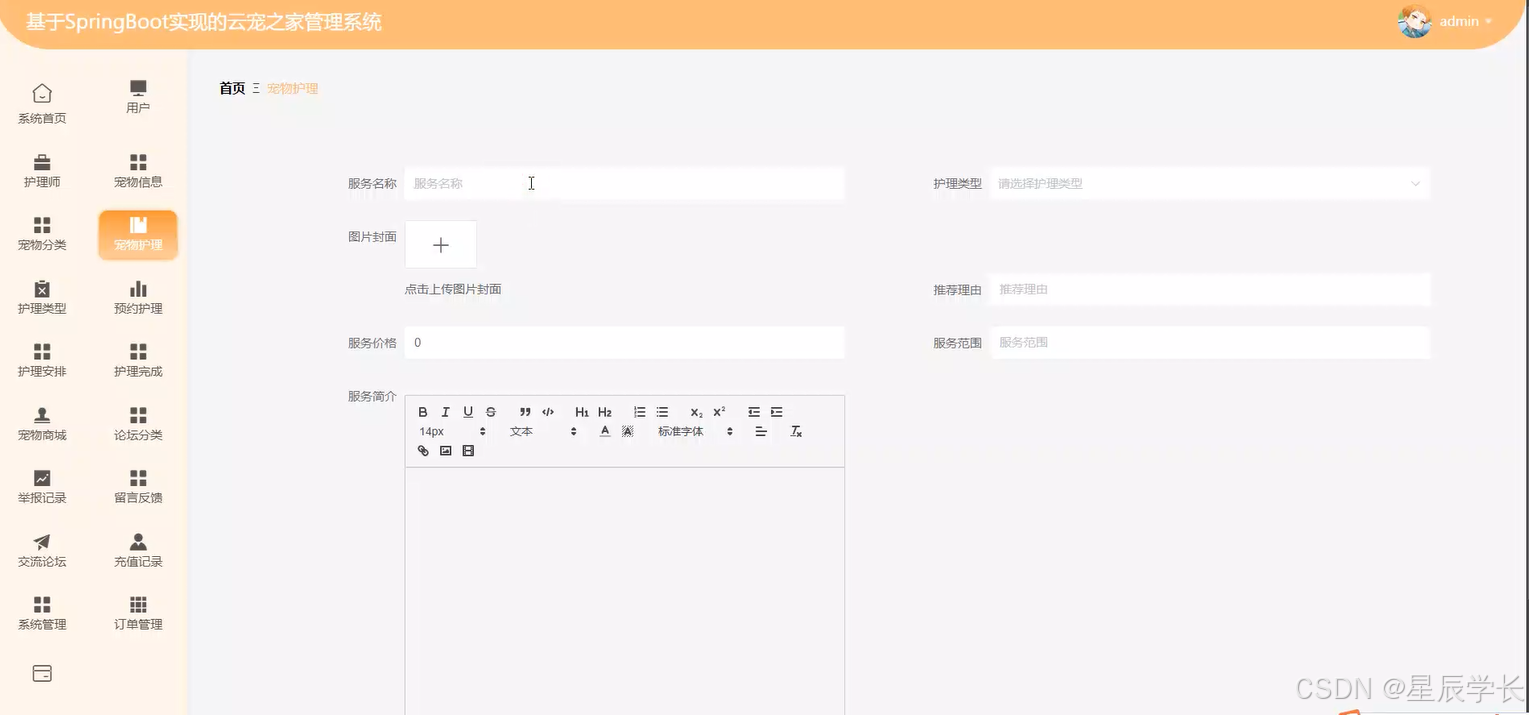Apply superscript formatting

(719, 412)
